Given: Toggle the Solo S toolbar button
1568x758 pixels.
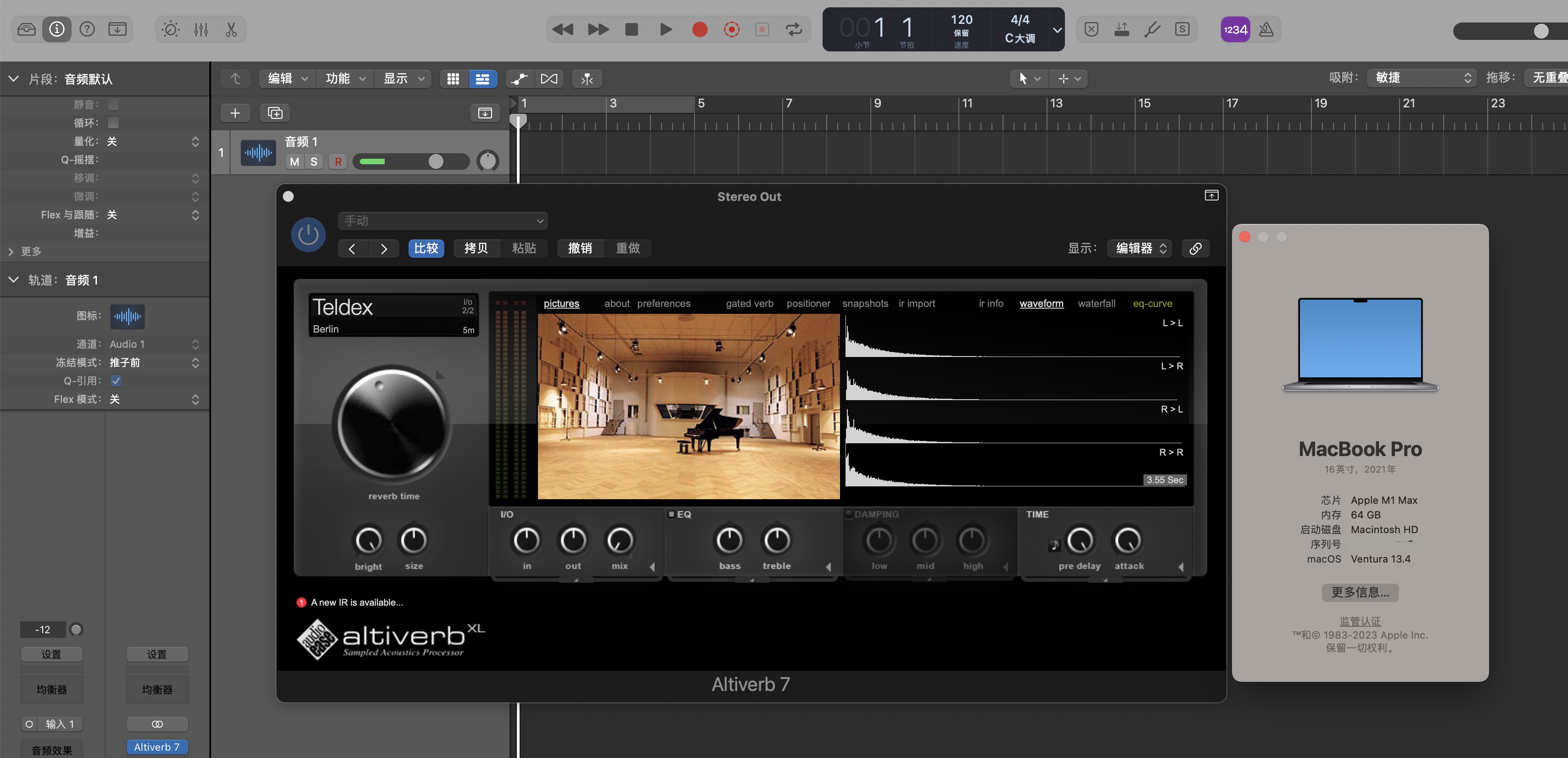Looking at the screenshot, I should coord(1182,29).
